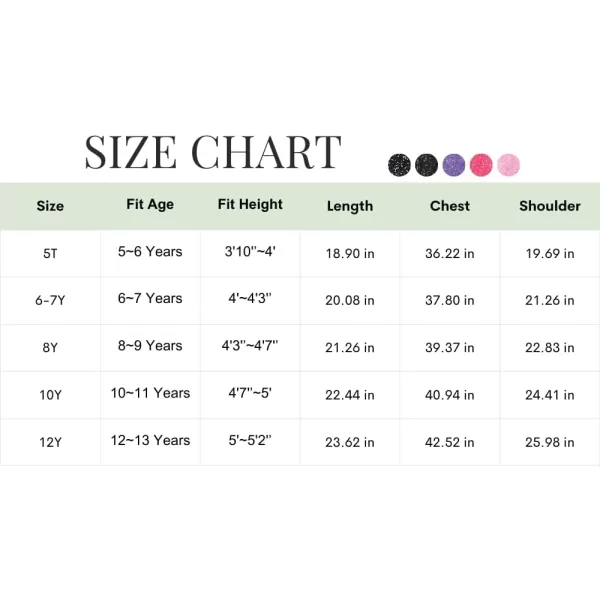Click the Length column header

click(350, 206)
